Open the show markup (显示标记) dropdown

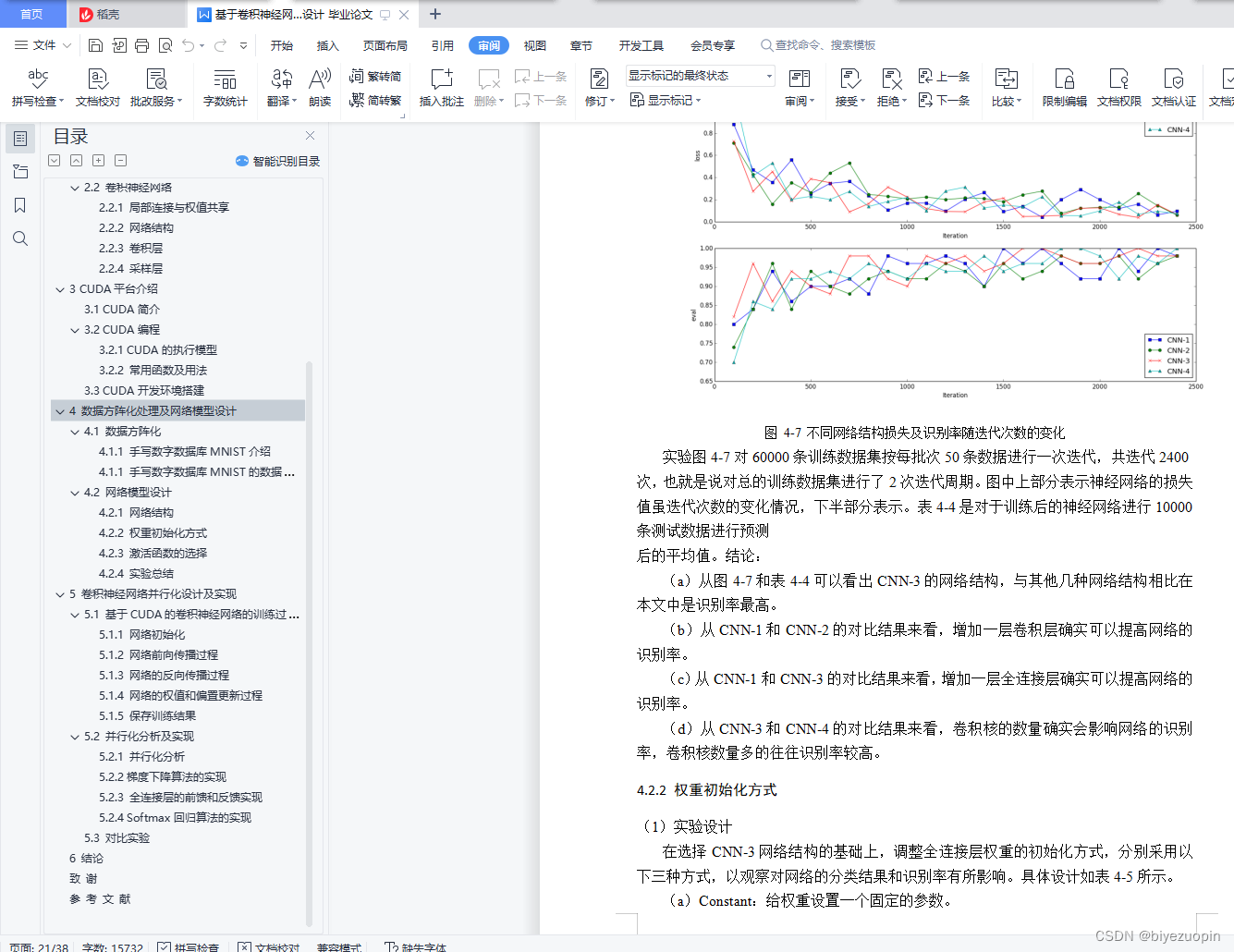(x=666, y=100)
